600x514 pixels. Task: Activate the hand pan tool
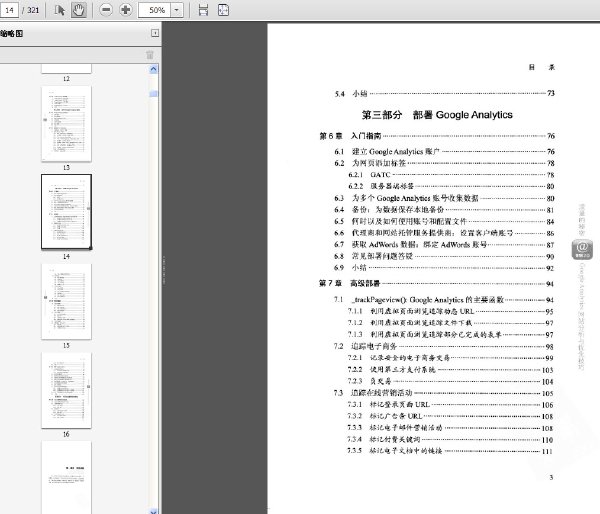tap(79, 10)
